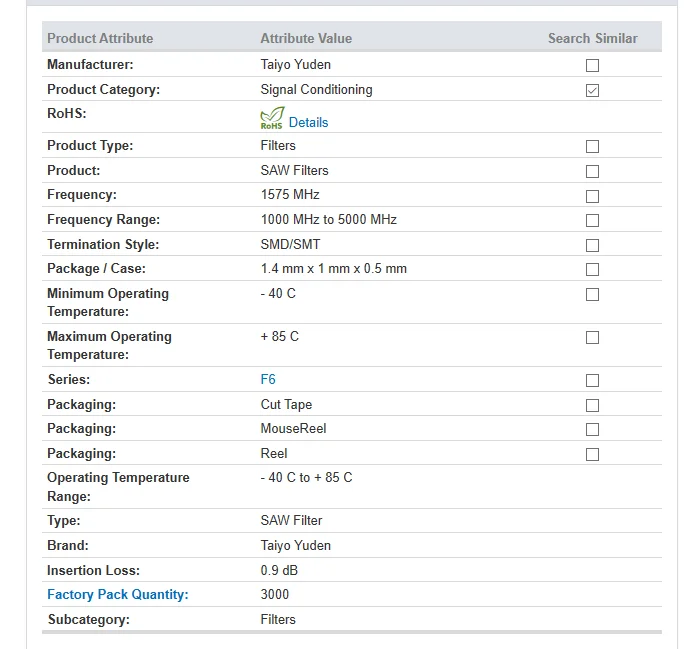Click the MouseReel value
Image resolution: width=689 pixels, height=649 pixels.
(293, 428)
